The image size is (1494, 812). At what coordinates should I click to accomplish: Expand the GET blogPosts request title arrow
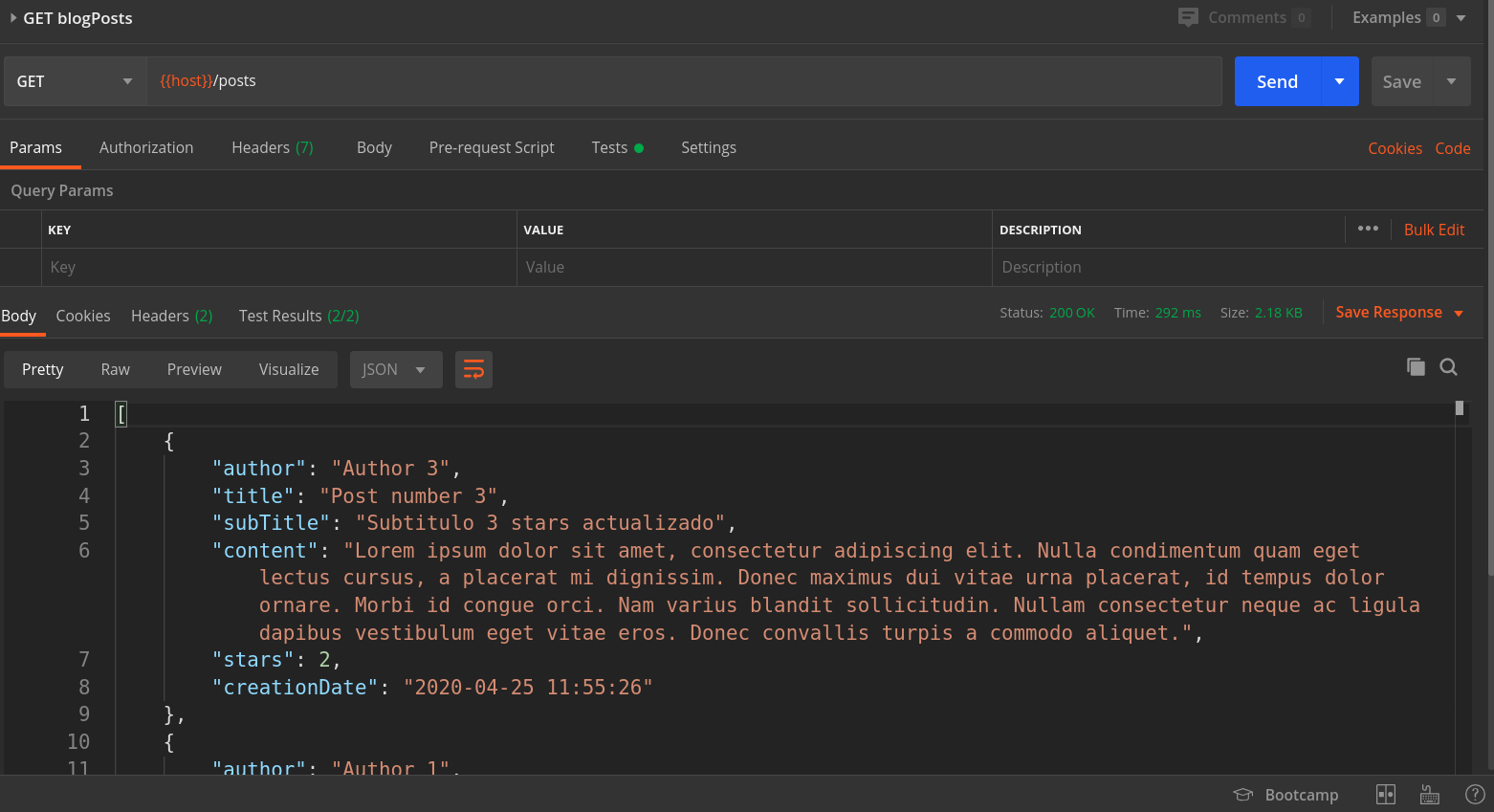pyautogui.click(x=13, y=18)
